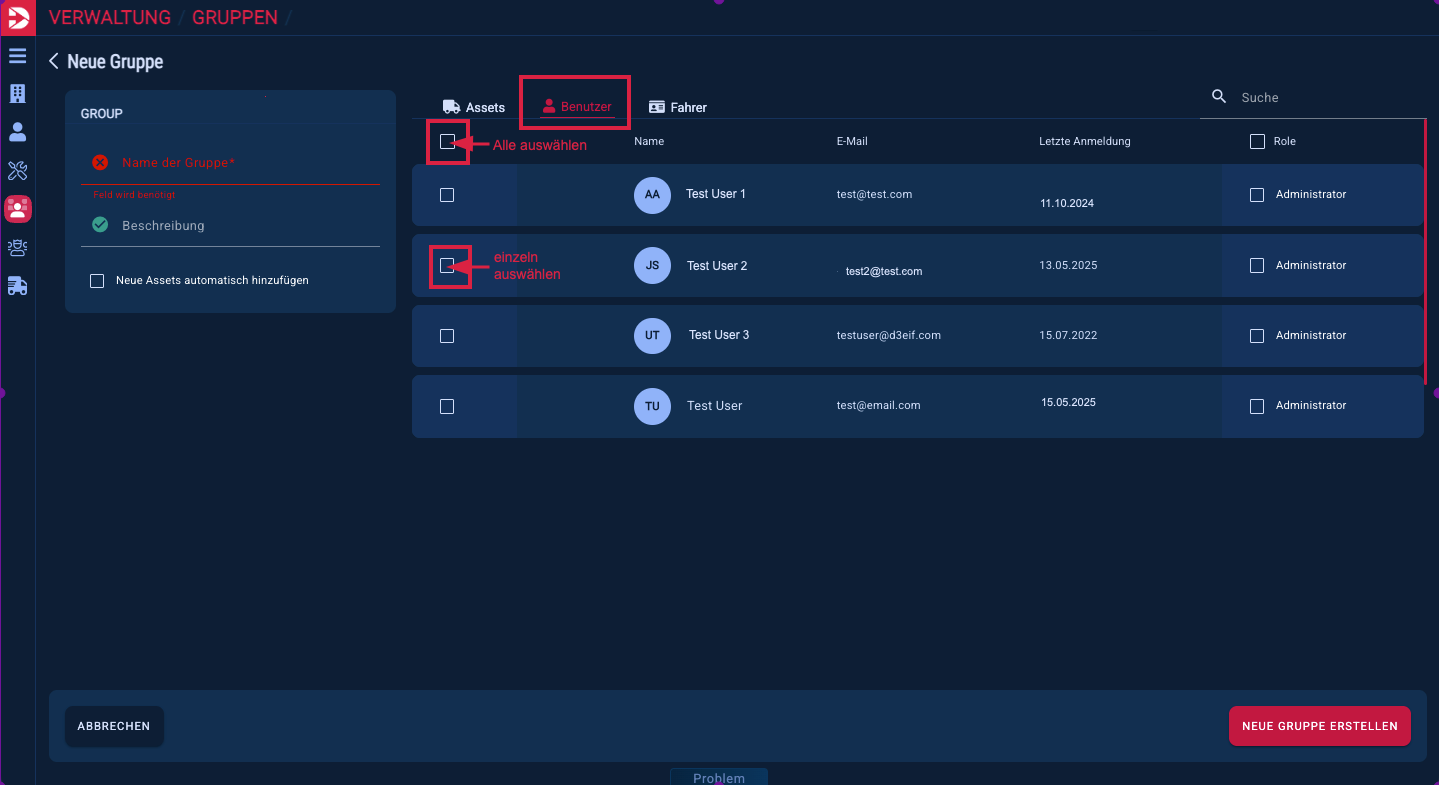Select the checkbox for Test User 3
Viewport: 1439px width, 785px height.
click(x=447, y=336)
